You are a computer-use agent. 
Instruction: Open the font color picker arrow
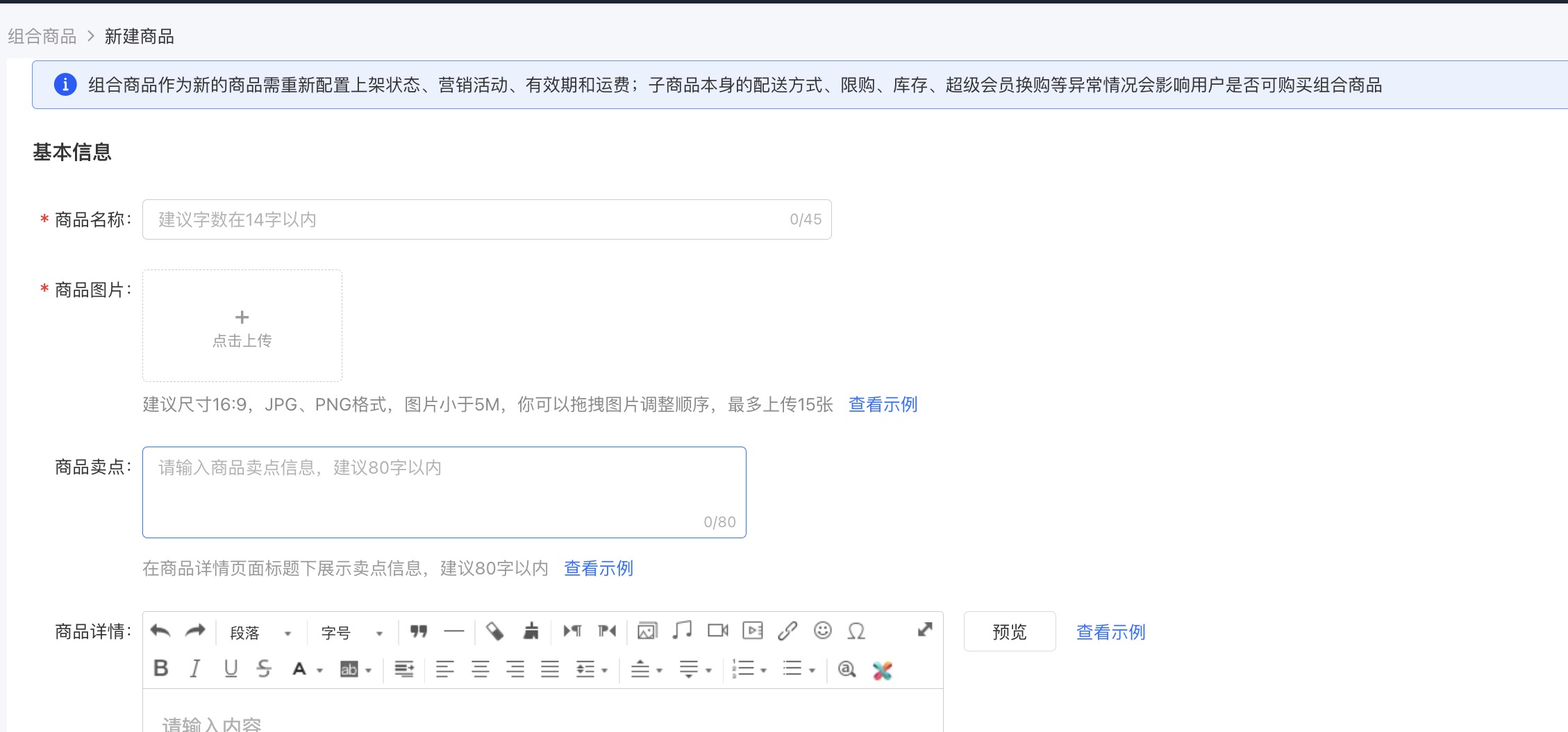point(320,670)
